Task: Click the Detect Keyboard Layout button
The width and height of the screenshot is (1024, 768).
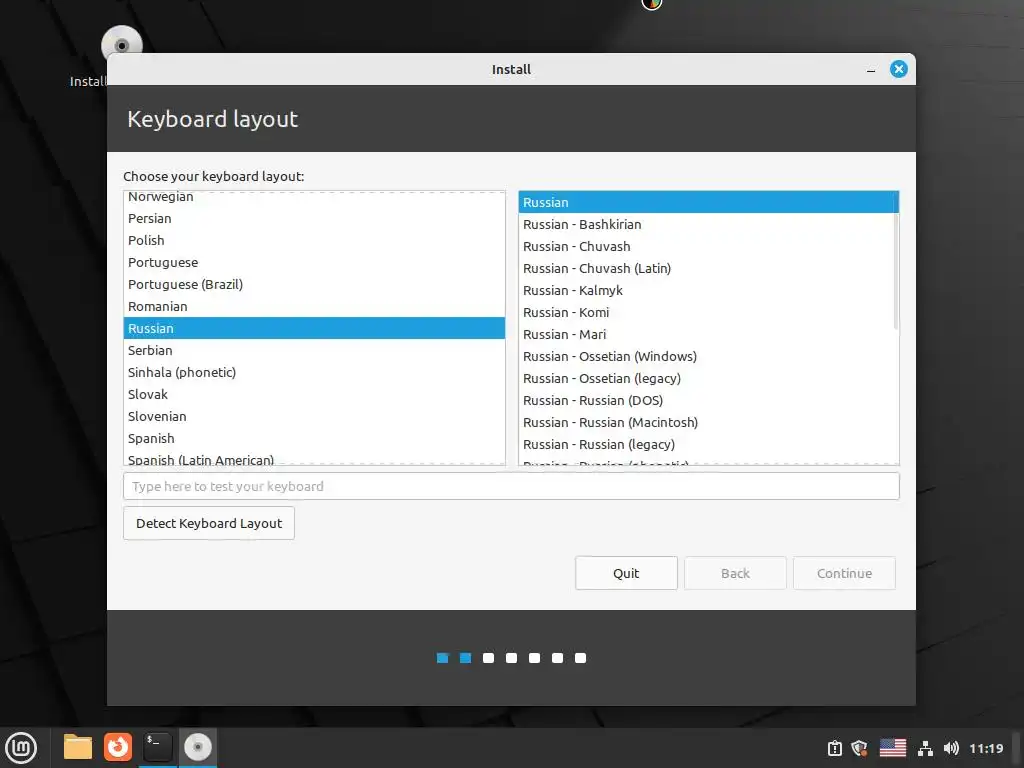Action: coord(209,523)
